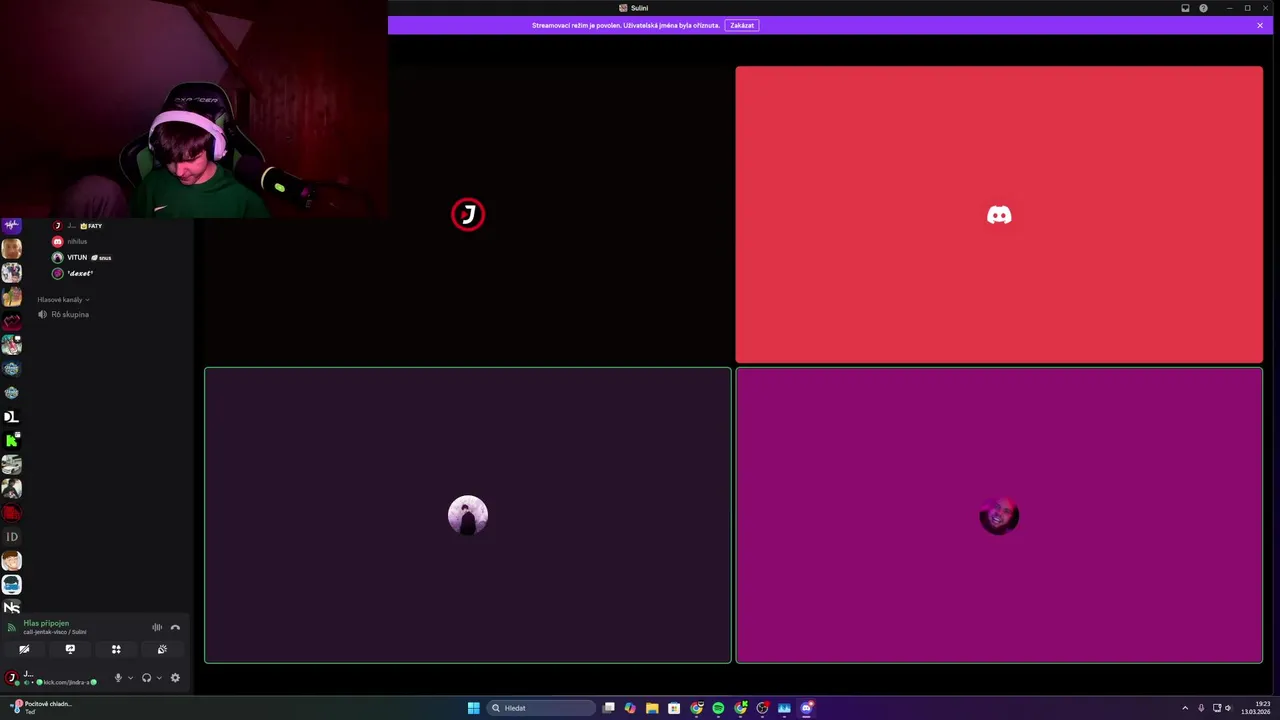This screenshot has width=1280, height=720.
Task: Focus the magenta participant tile
Action: click(999, 515)
